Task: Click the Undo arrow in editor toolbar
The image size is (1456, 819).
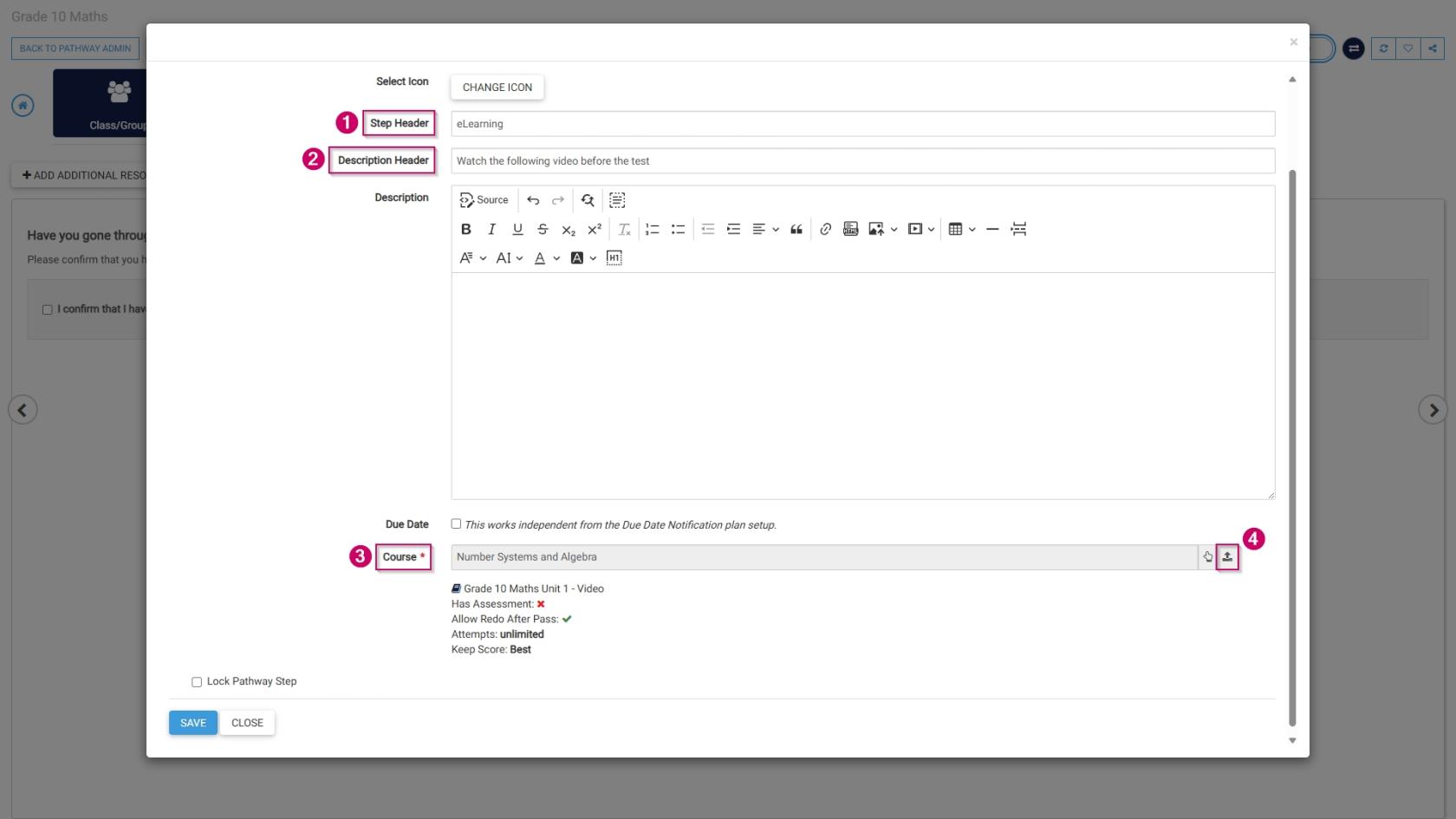Action: (x=533, y=200)
